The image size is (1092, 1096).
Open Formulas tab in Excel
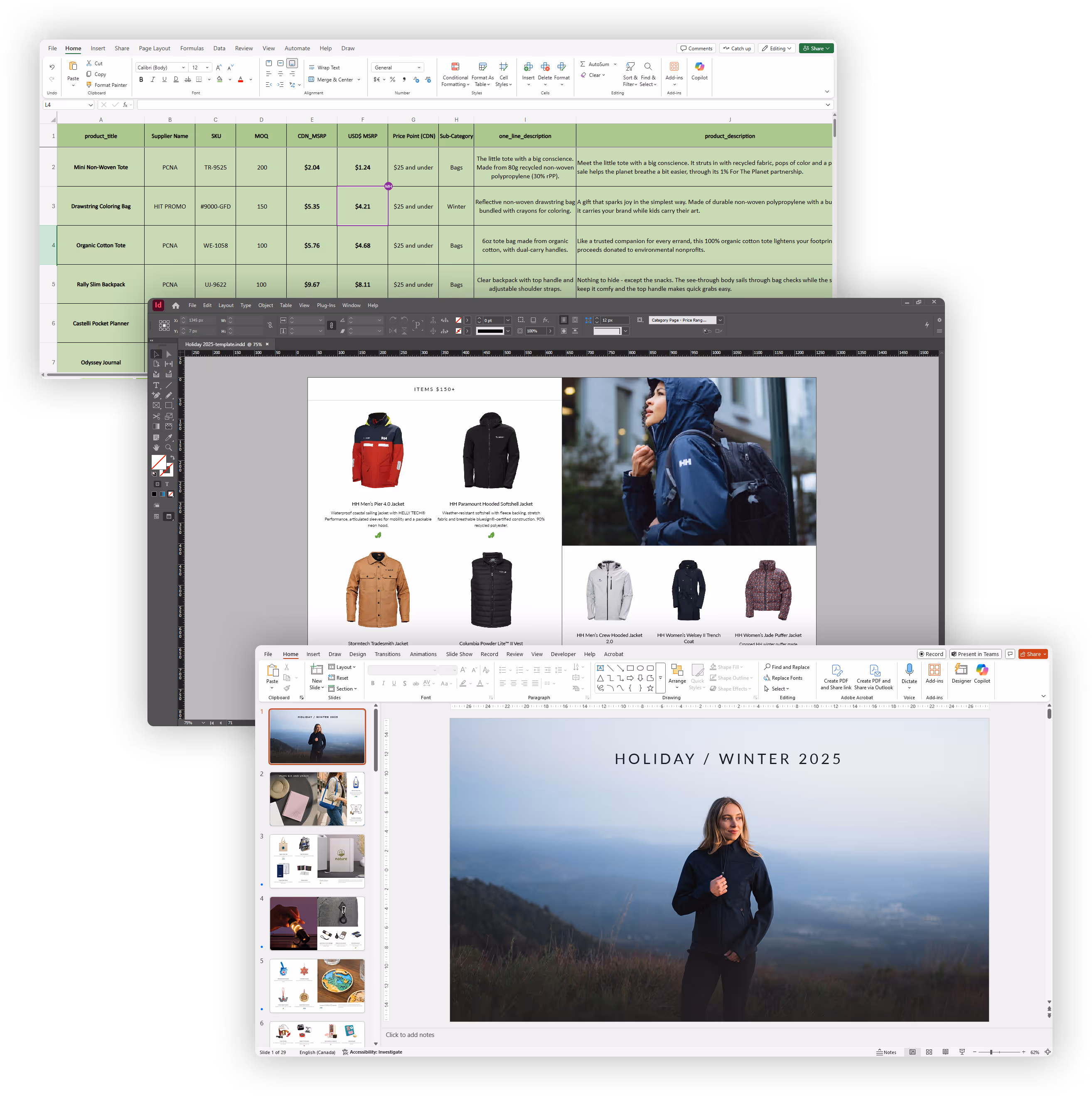pos(192,48)
